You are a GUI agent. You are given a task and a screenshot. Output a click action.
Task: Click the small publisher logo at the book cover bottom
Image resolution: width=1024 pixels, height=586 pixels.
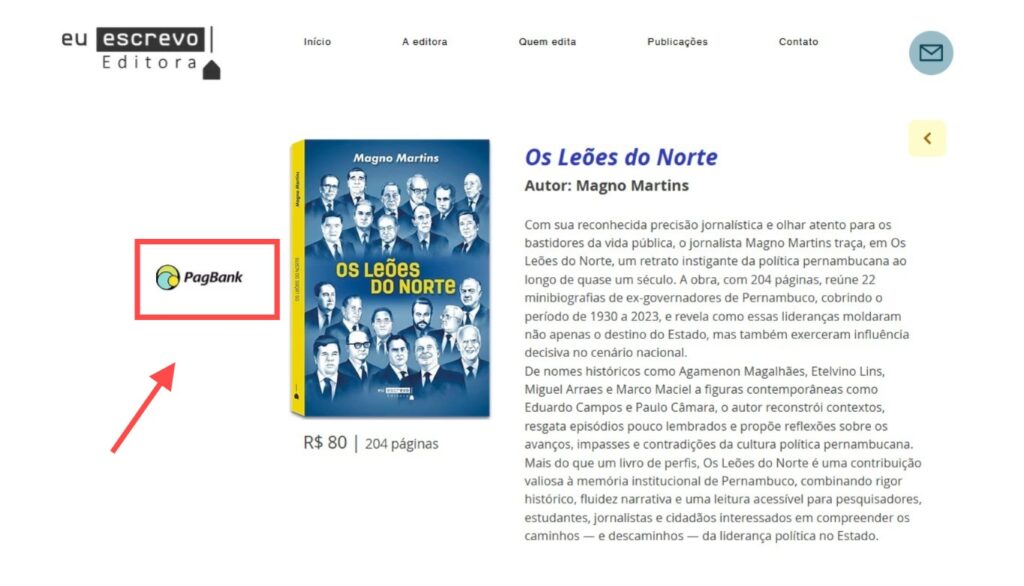point(396,392)
